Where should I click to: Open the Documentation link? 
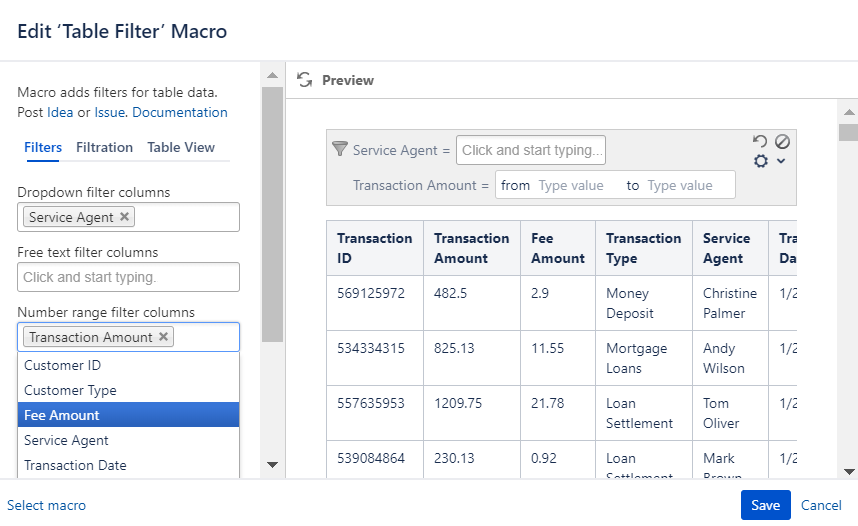(180, 112)
